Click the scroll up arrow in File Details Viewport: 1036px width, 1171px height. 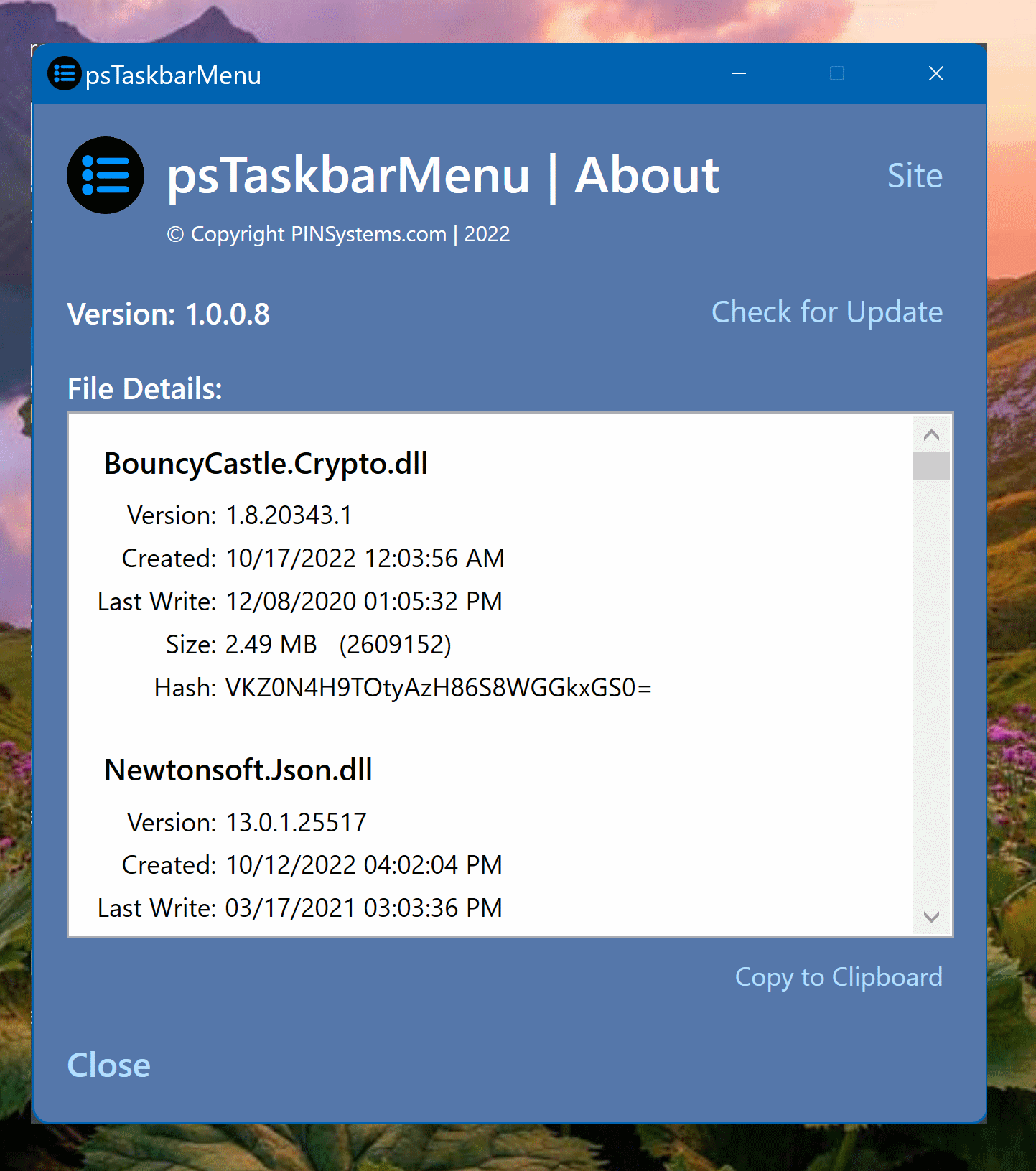click(931, 434)
